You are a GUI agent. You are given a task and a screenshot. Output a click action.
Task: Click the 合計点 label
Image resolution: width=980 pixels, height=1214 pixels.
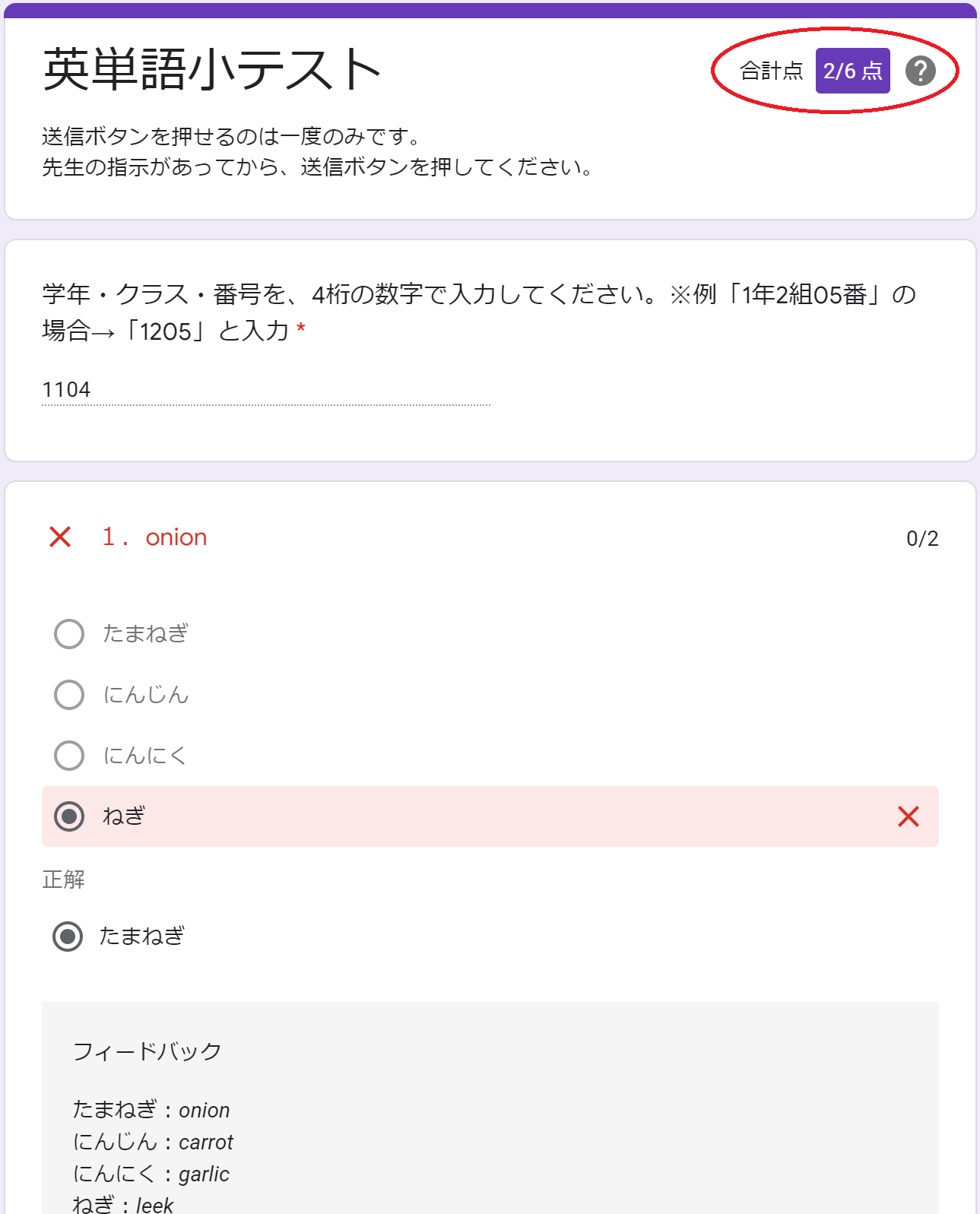pyautogui.click(x=772, y=71)
